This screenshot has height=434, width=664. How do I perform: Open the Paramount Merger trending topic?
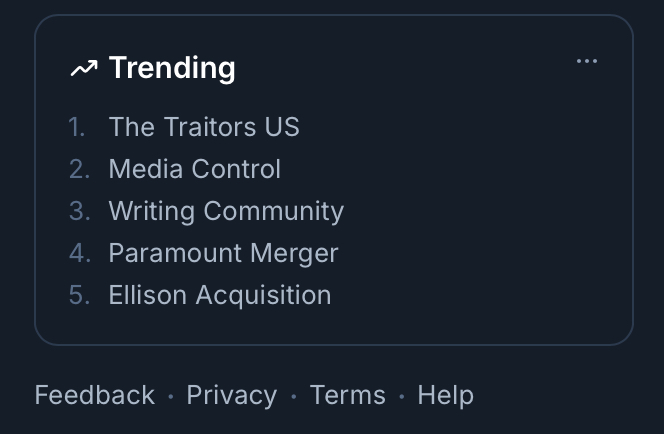point(223,253)
